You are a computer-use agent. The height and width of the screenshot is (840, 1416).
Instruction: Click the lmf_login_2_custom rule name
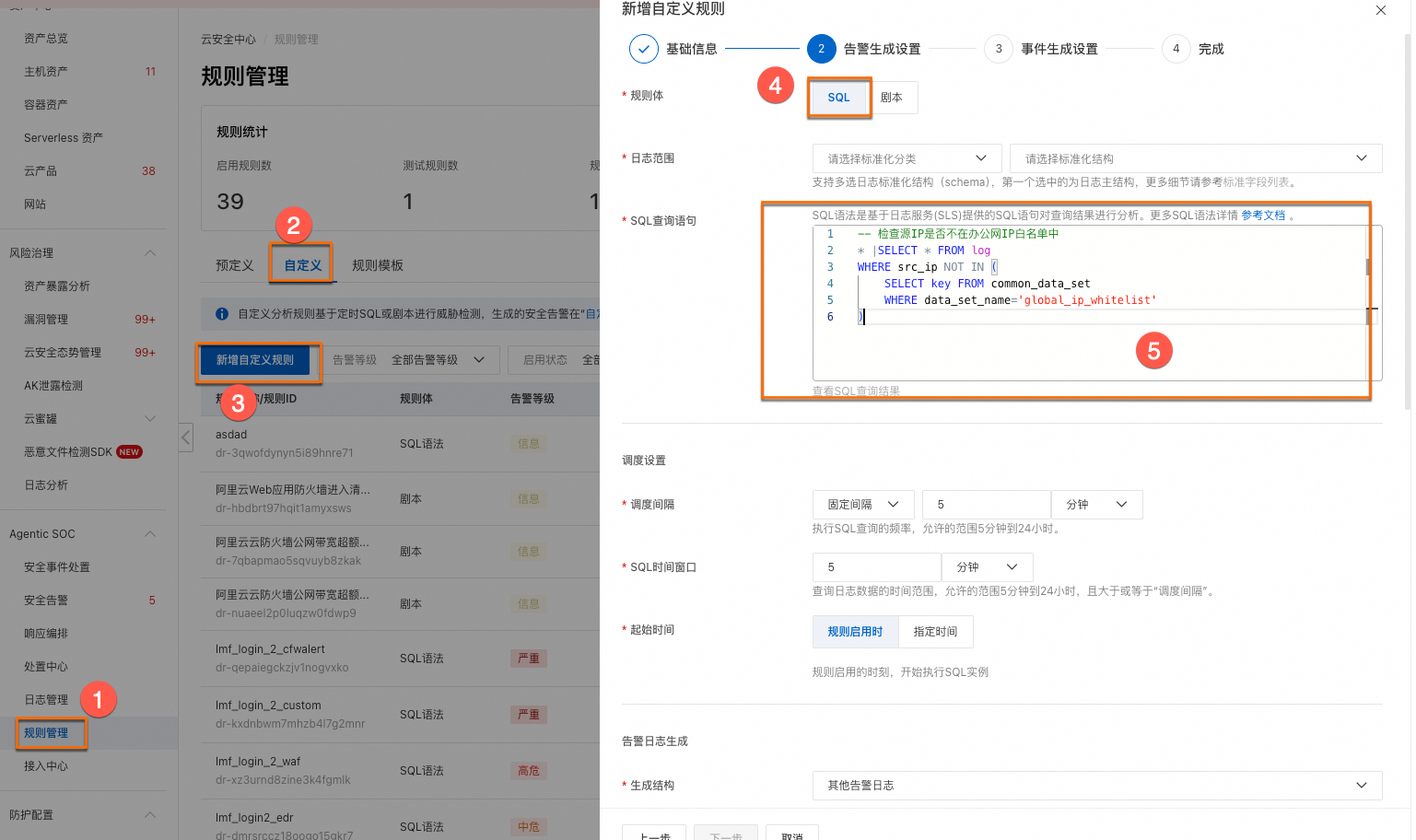(x=268, y=706)
